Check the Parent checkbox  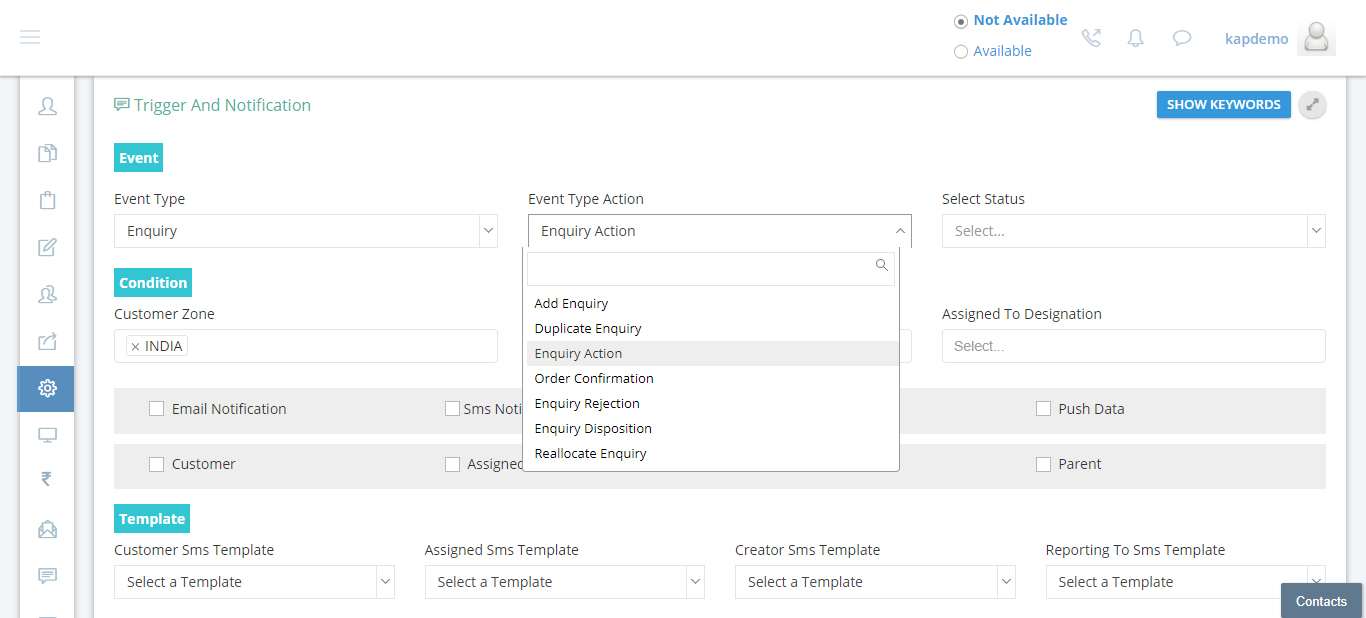pyautogui.click(x=1043, y=464)
